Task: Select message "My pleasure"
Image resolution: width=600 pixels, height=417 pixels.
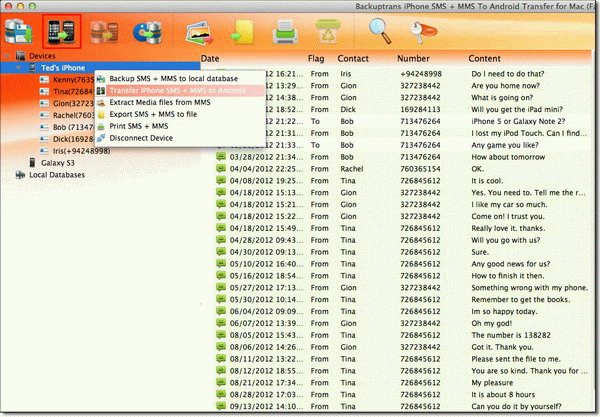Action: pyautogui.click(x=492, y=383)
